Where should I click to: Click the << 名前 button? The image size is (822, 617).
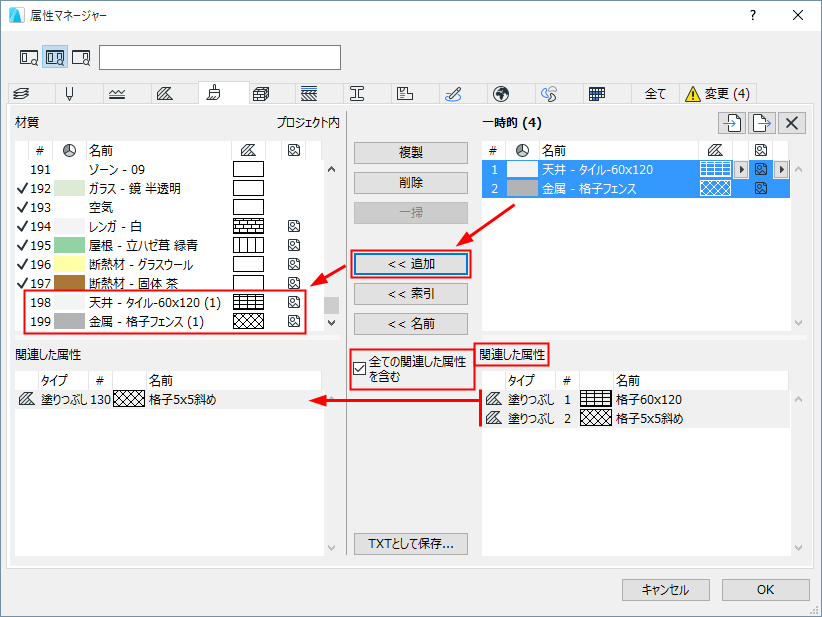(x=411, y=324)
